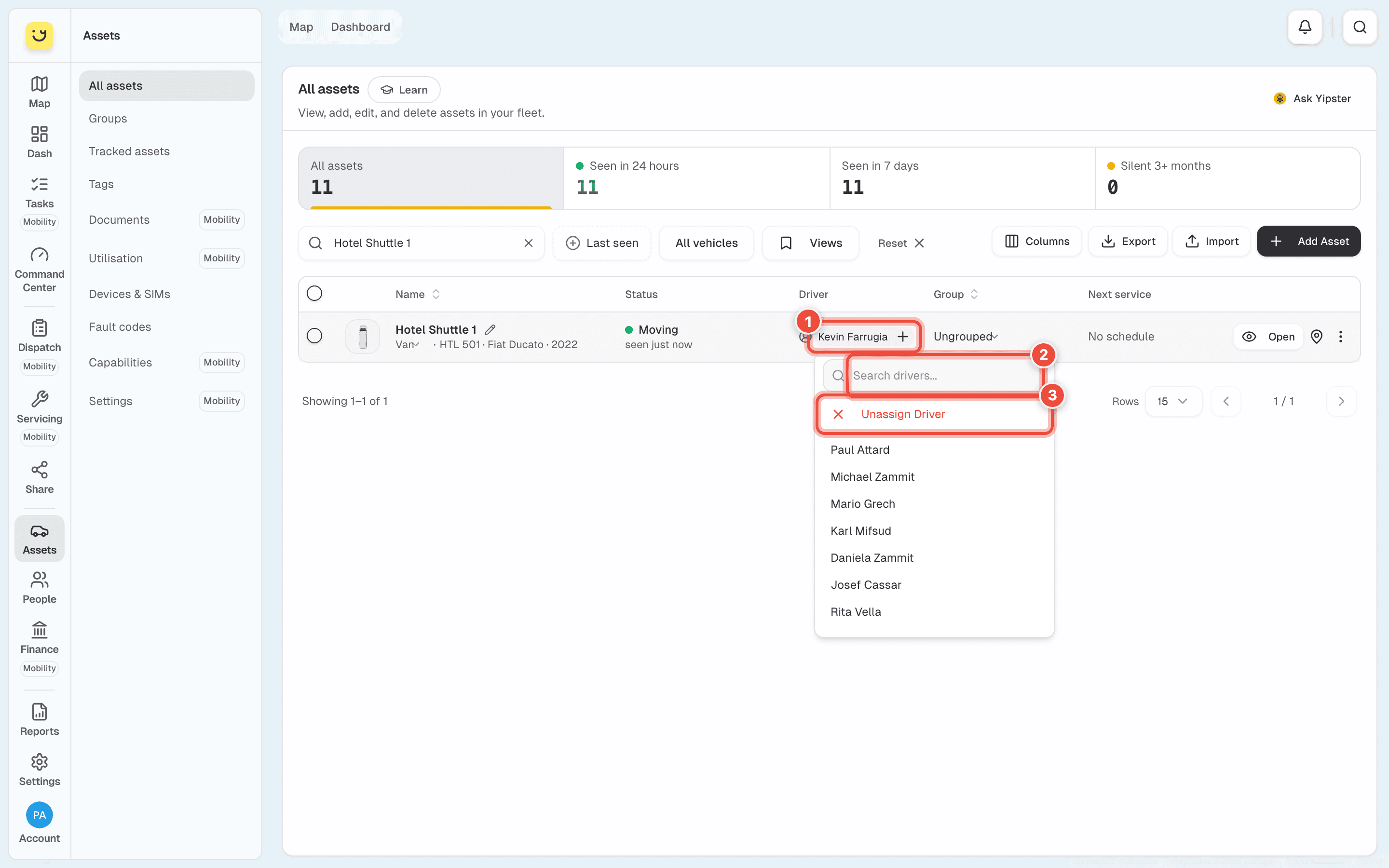This screenshot has width=1389, height=868.
Task: Click the Export button
Action: (x=1128, y=241)
